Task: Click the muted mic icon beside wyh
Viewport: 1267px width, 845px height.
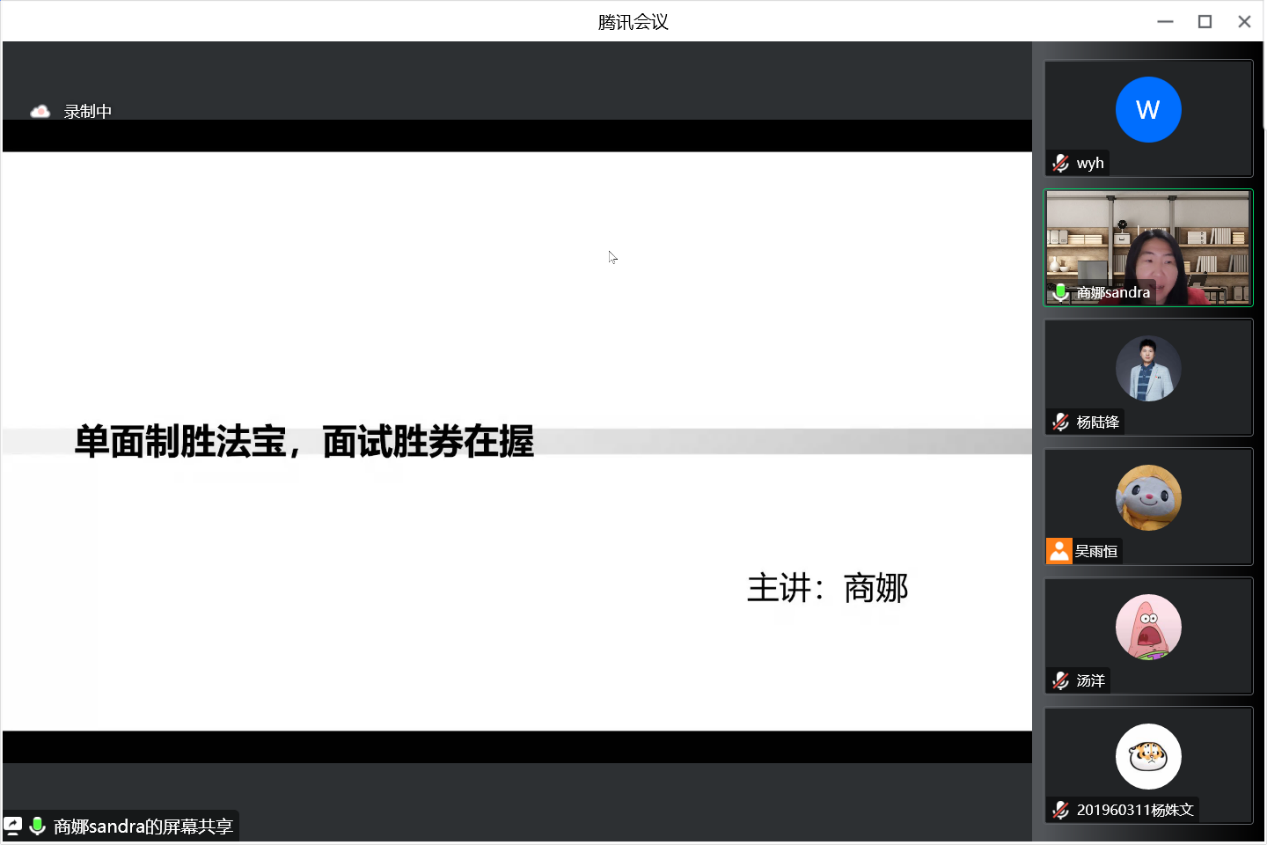Action: (x=1061, y=163)
